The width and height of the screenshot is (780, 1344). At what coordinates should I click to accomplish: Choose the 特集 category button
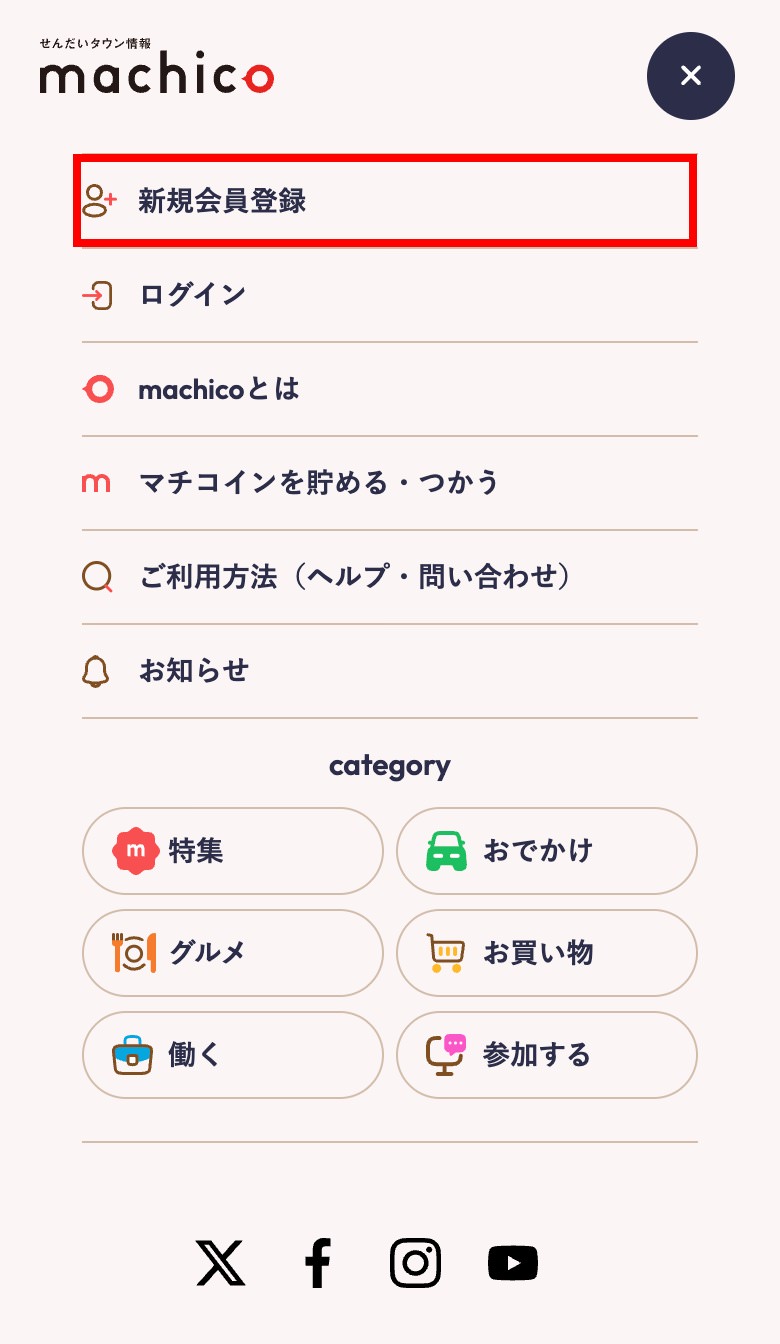232,851
